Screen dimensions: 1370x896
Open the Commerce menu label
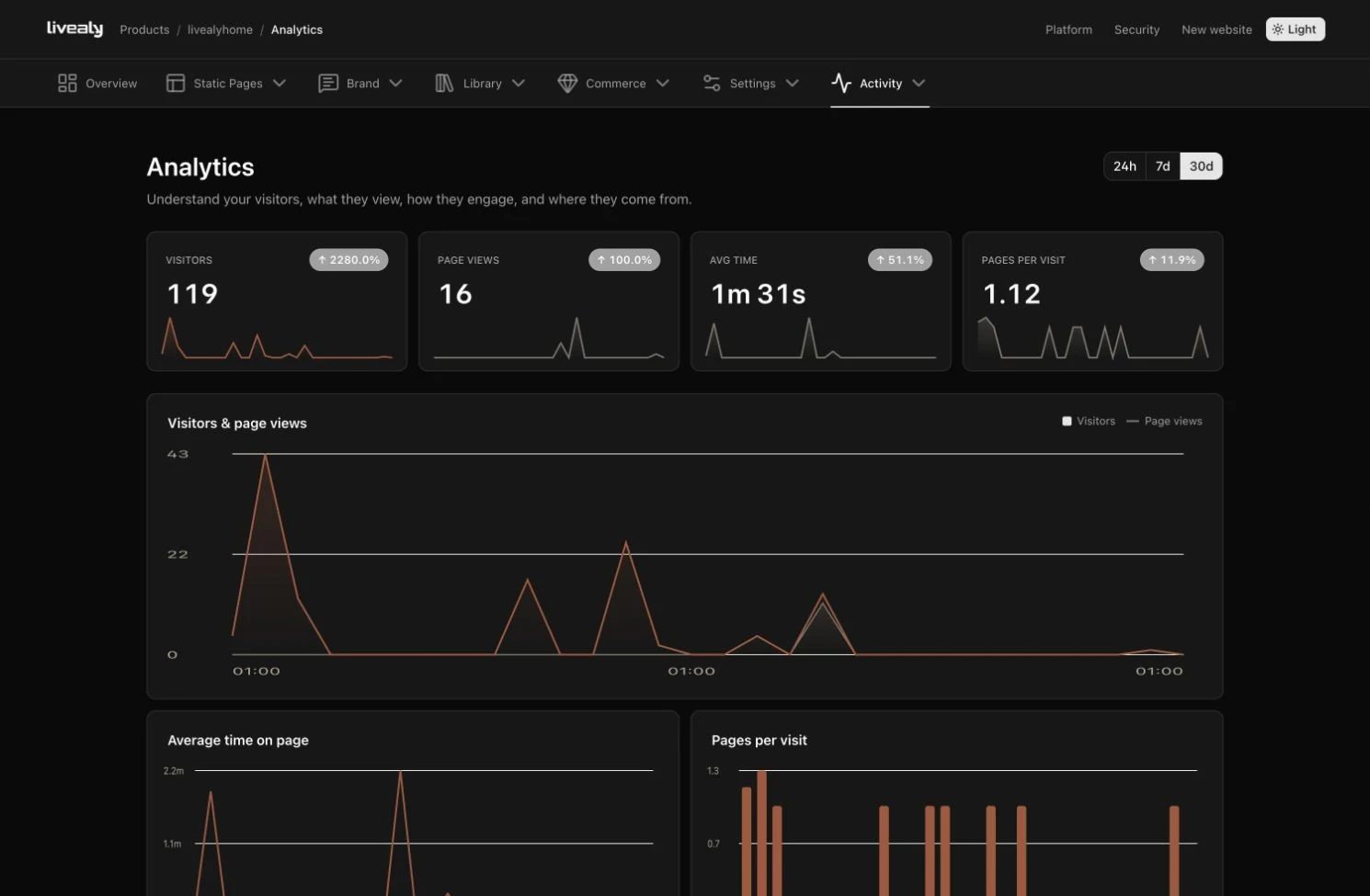pyautogui.click(x=616, y=84)
